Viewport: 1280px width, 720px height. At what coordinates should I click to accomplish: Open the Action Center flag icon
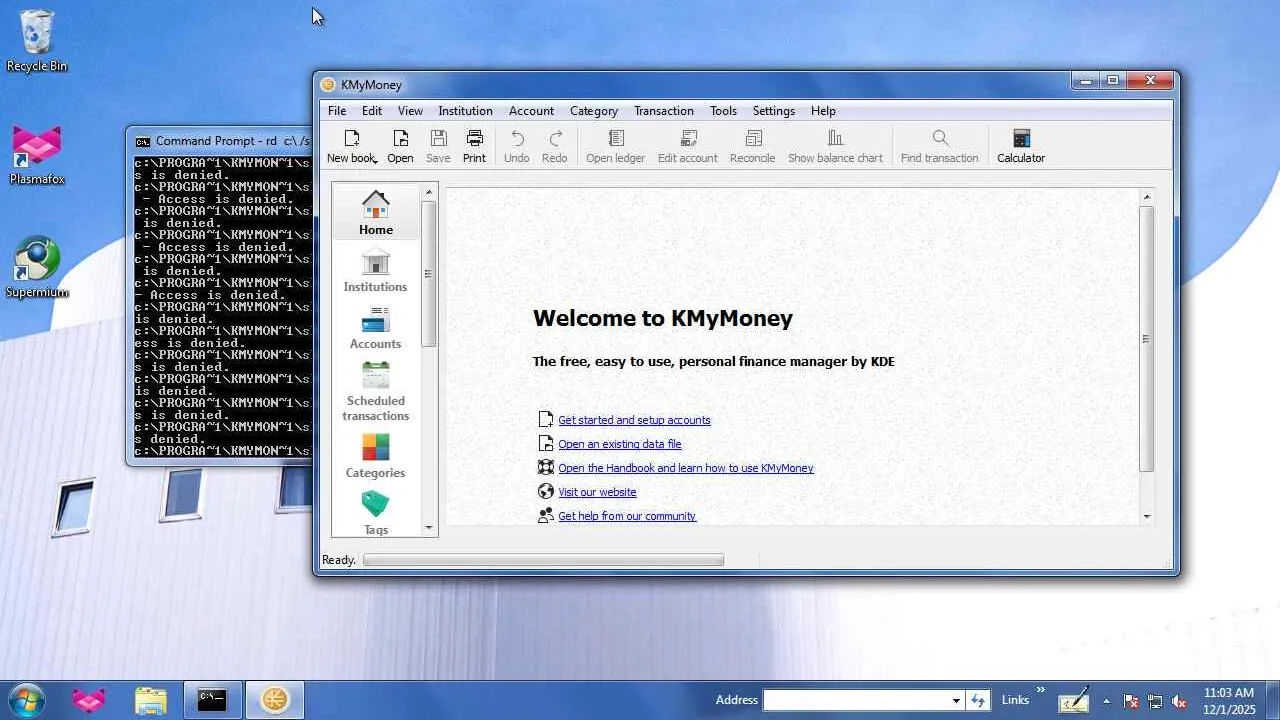click(x=1131, y=701)
